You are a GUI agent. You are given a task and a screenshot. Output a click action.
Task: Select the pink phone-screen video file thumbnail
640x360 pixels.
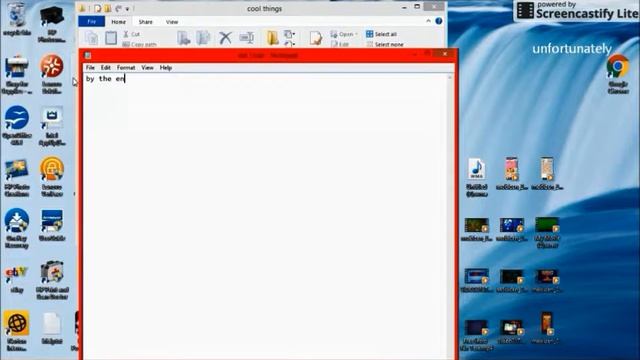(x=512, y=173)
